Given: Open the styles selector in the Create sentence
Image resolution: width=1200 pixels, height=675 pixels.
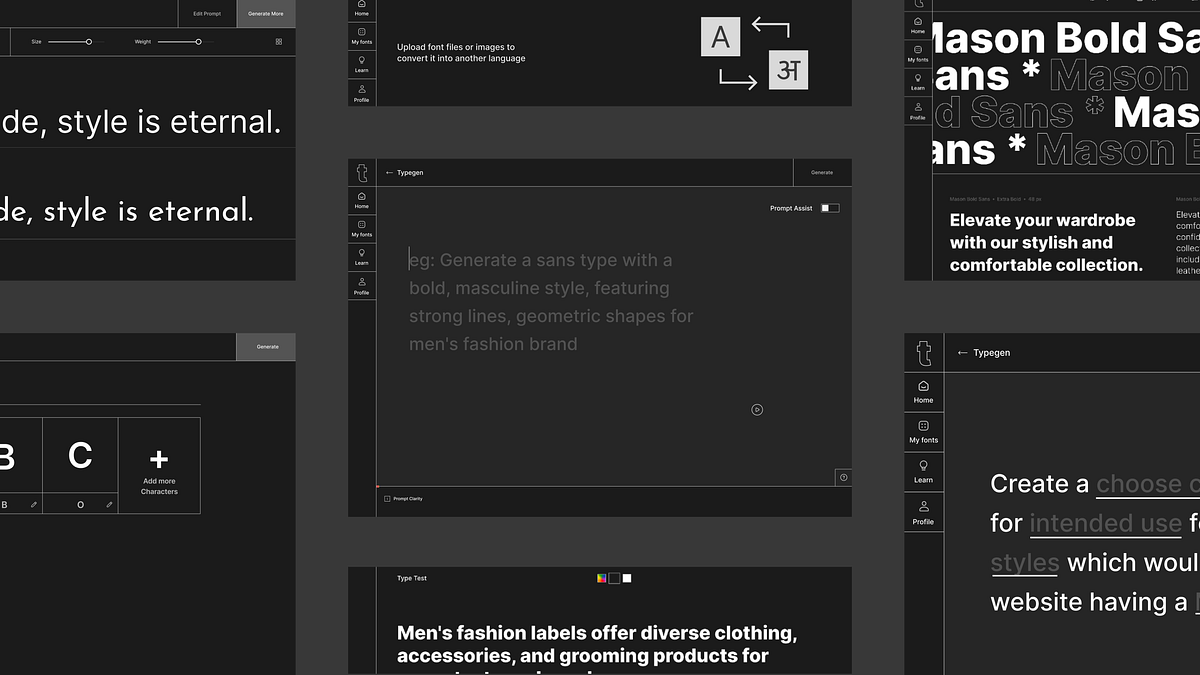Looking at the screenshot, I should click(x=1024, y=562).
